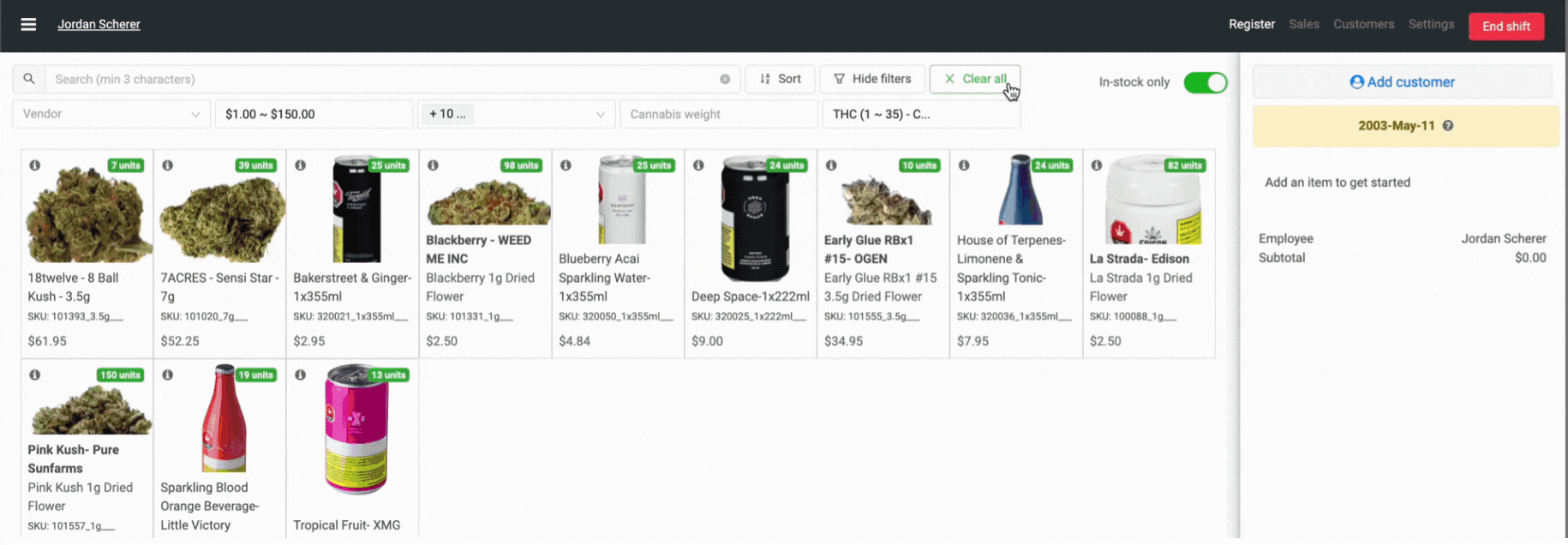This screenshot has width=1568, height=545.
Task: Switch to the Sales tab
Action: (x=1303, y=24)
